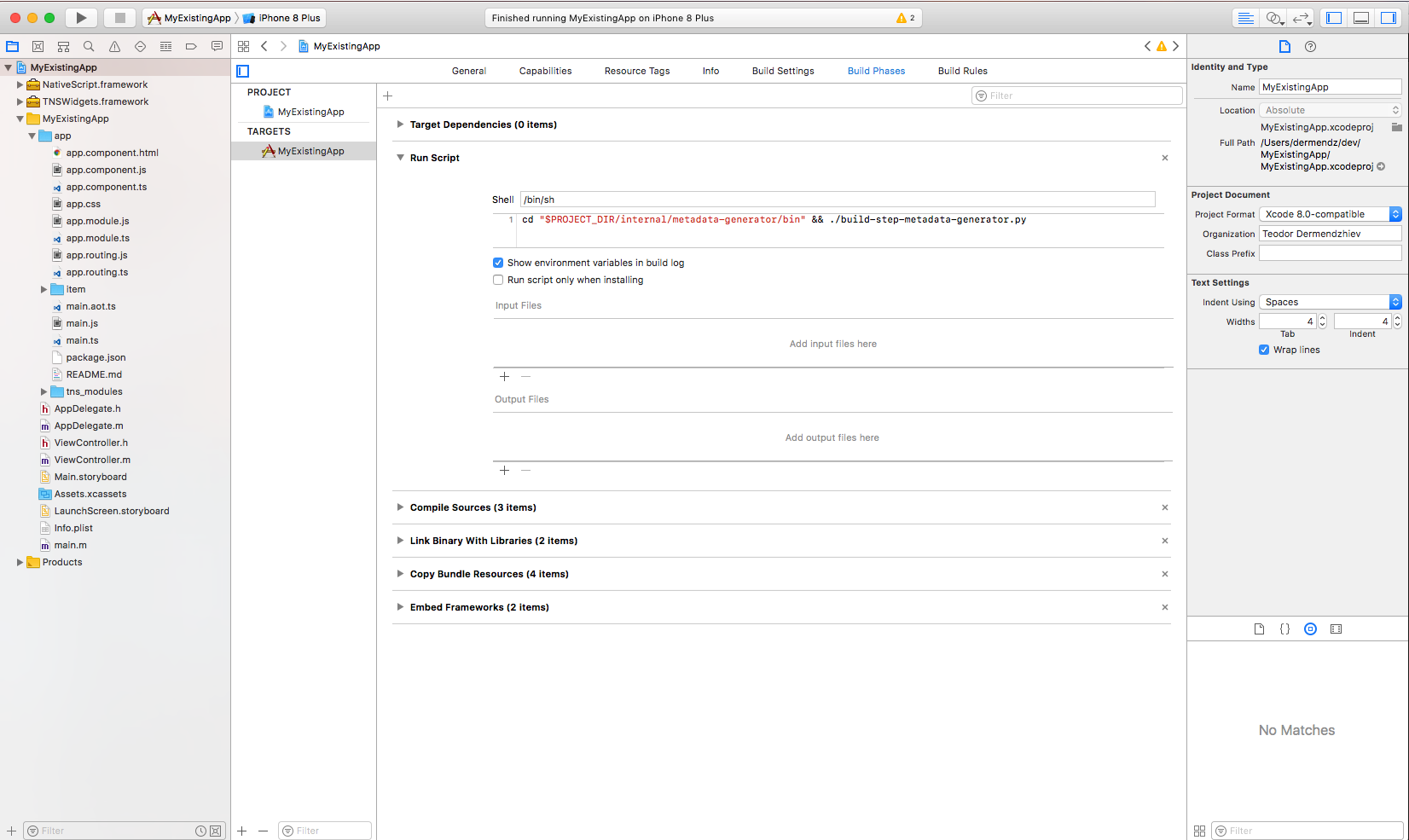Show the Media library
Screen dimensions: 1409x840
[x=1336, y=629]
